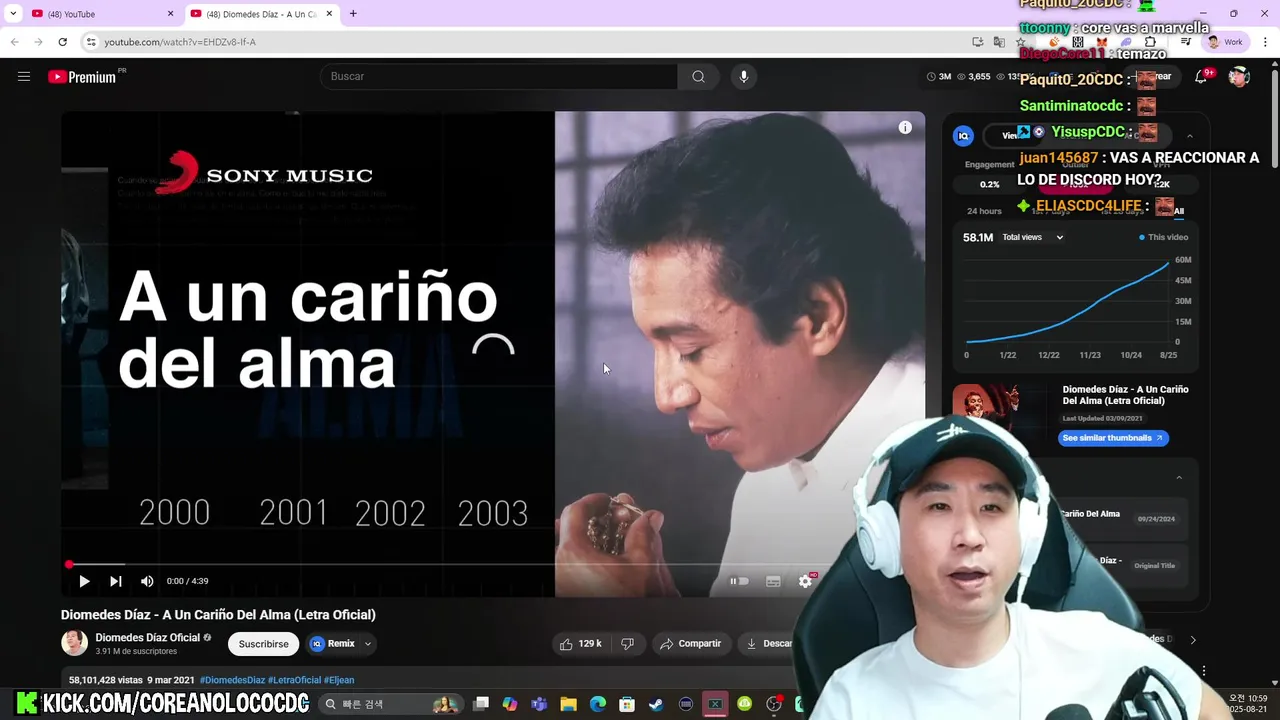Open the YouTube hamburger guide menu
This screenshot has width=1280, height=720.
coord(24,76)
